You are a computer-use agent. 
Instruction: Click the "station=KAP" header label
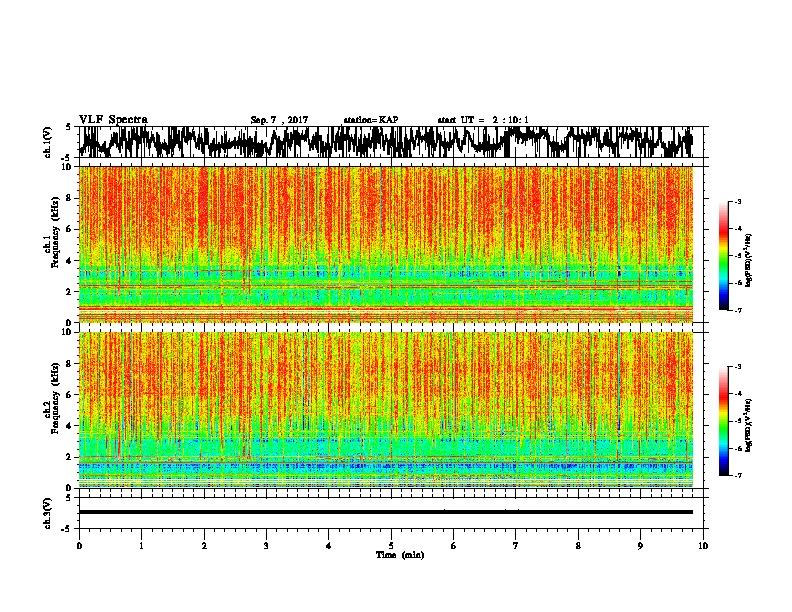click(371, 120)
